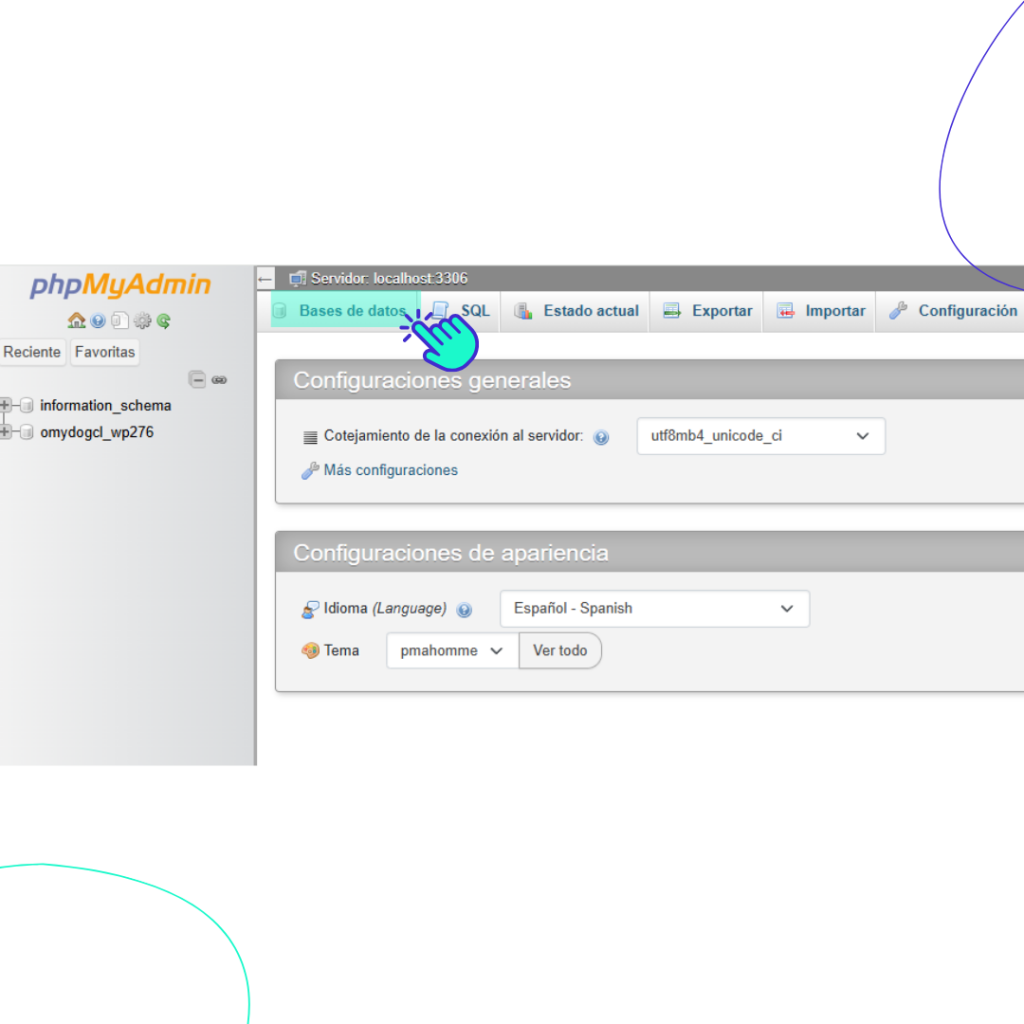Image resolution: width=1024 pixels, height=1024 pixels.
Task: Open the connection collation dropdown utf8mb4_unicode_ci
Action: click(x=761, y=436)
